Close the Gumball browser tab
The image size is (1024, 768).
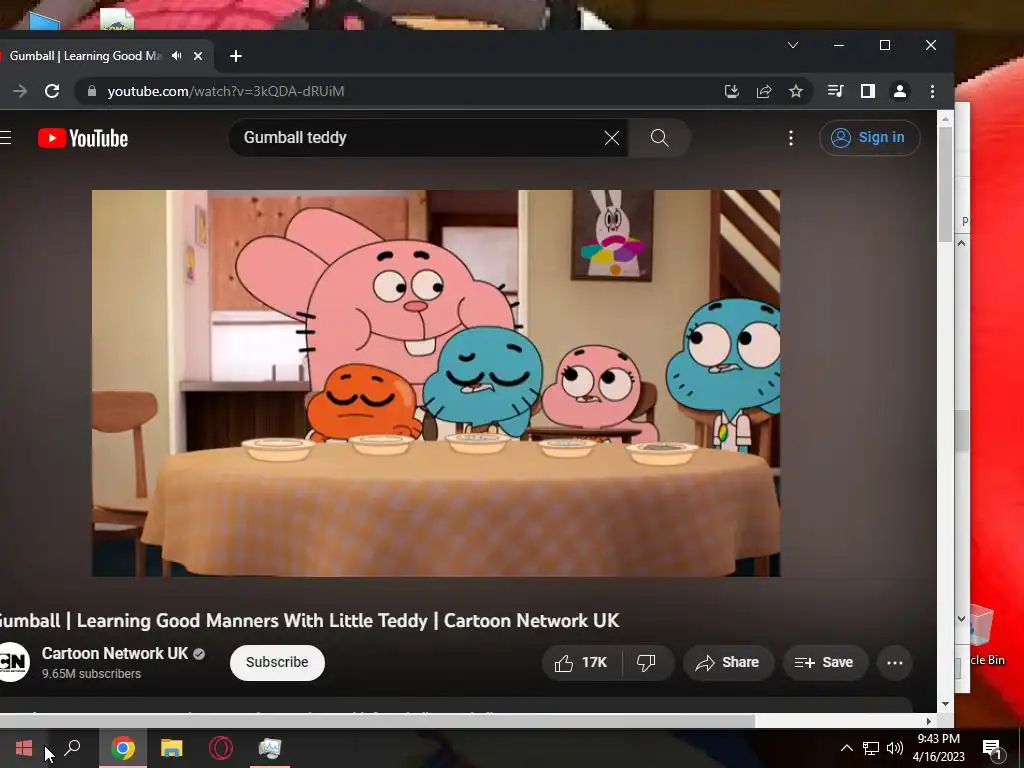(198, 56)
